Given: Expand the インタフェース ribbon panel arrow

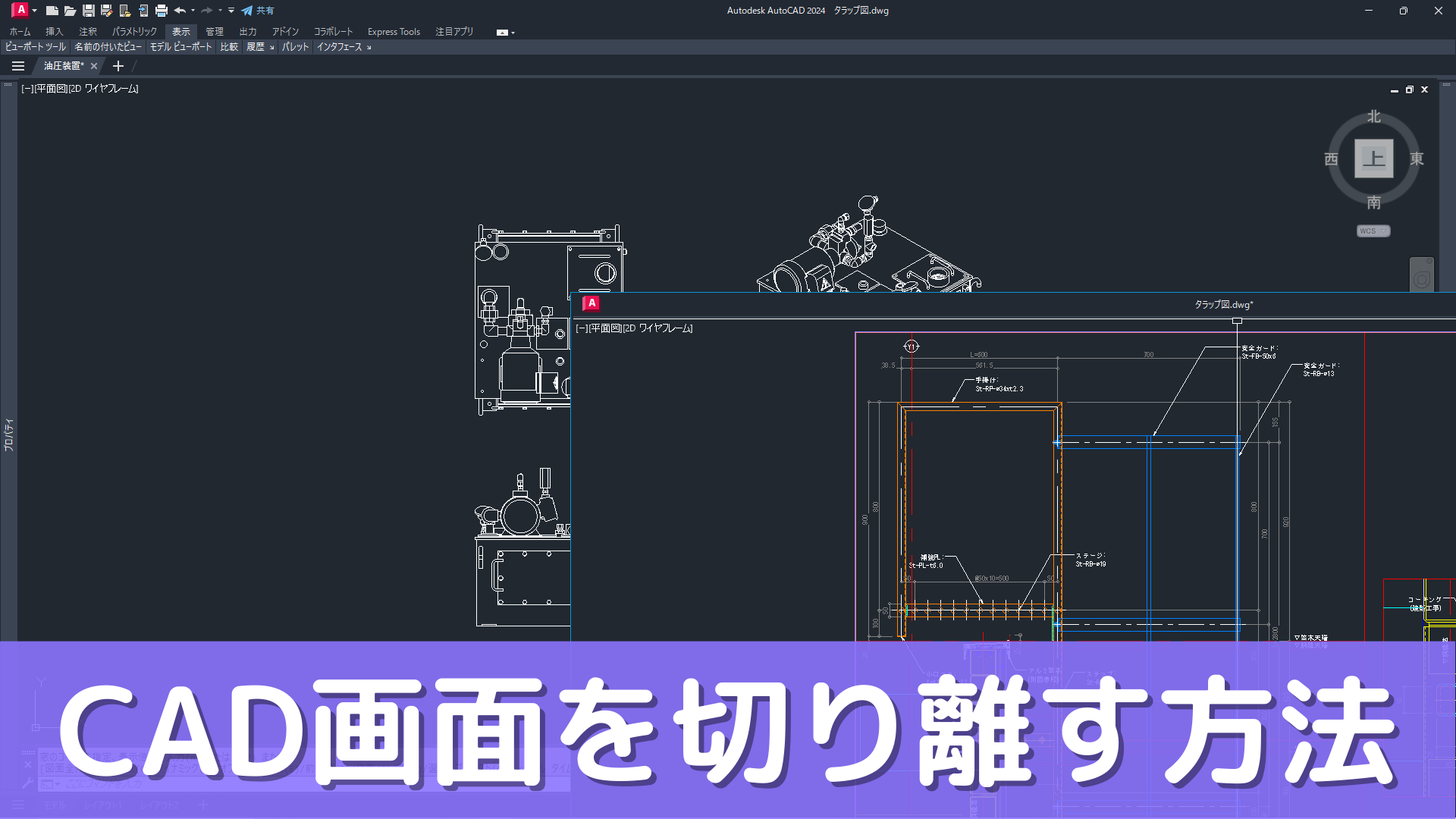Looking at the screenshot, I should coord(369,47).
